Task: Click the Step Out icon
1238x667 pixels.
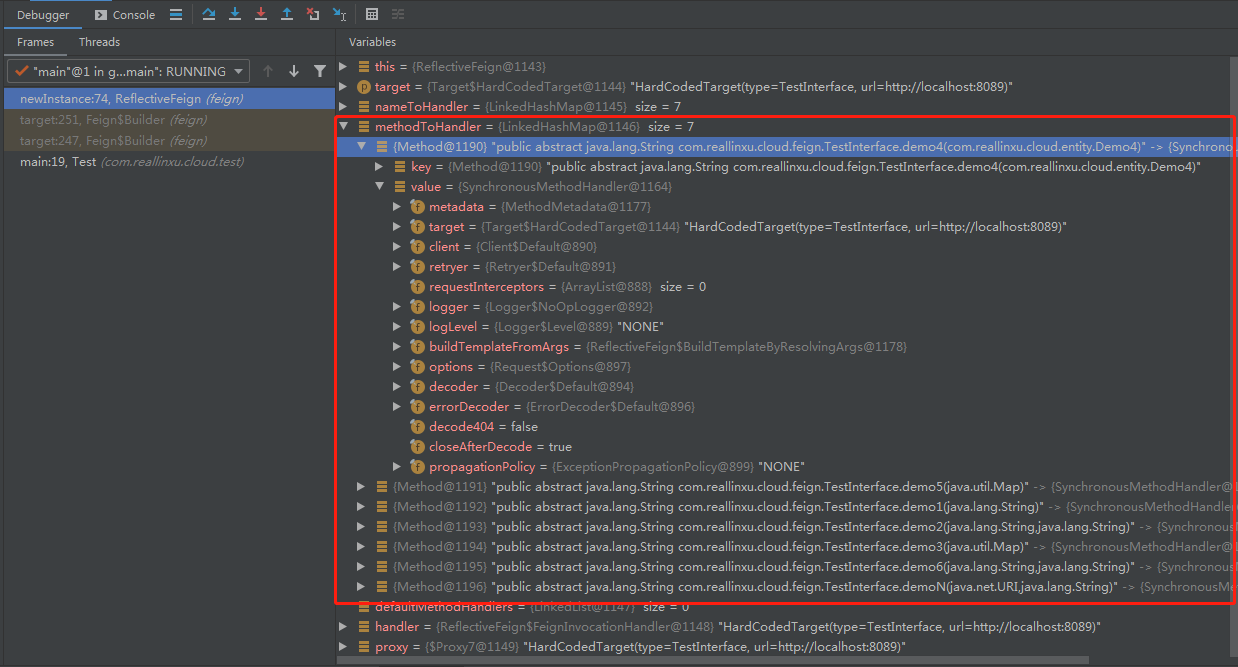Action: (x=287, y=15)
